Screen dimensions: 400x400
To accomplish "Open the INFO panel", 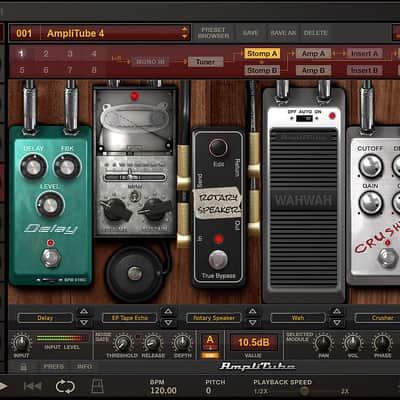I will (x=84, y=367).
